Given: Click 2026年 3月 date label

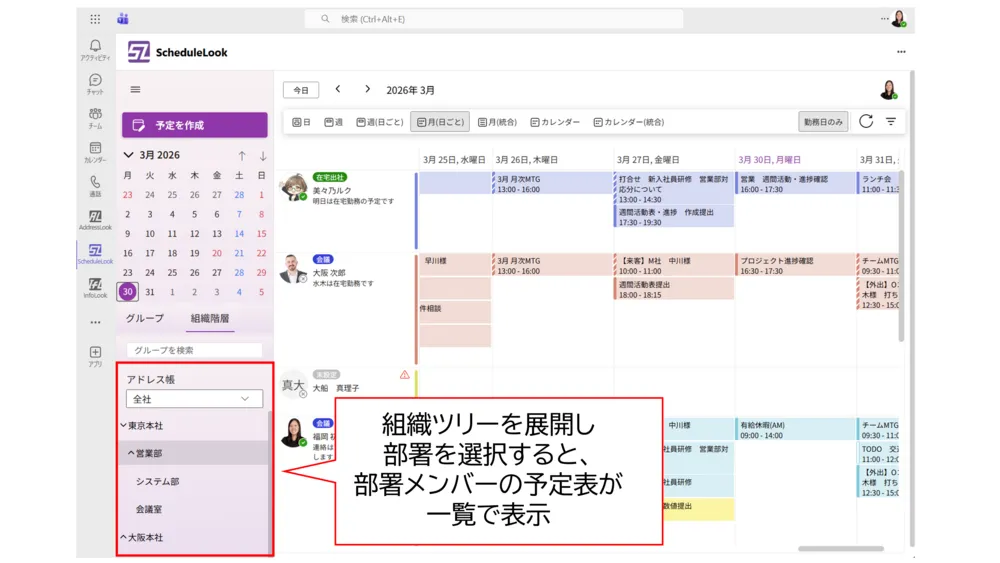Looking at the screenshot, I should pyautogui.click(x=410, y=90).
